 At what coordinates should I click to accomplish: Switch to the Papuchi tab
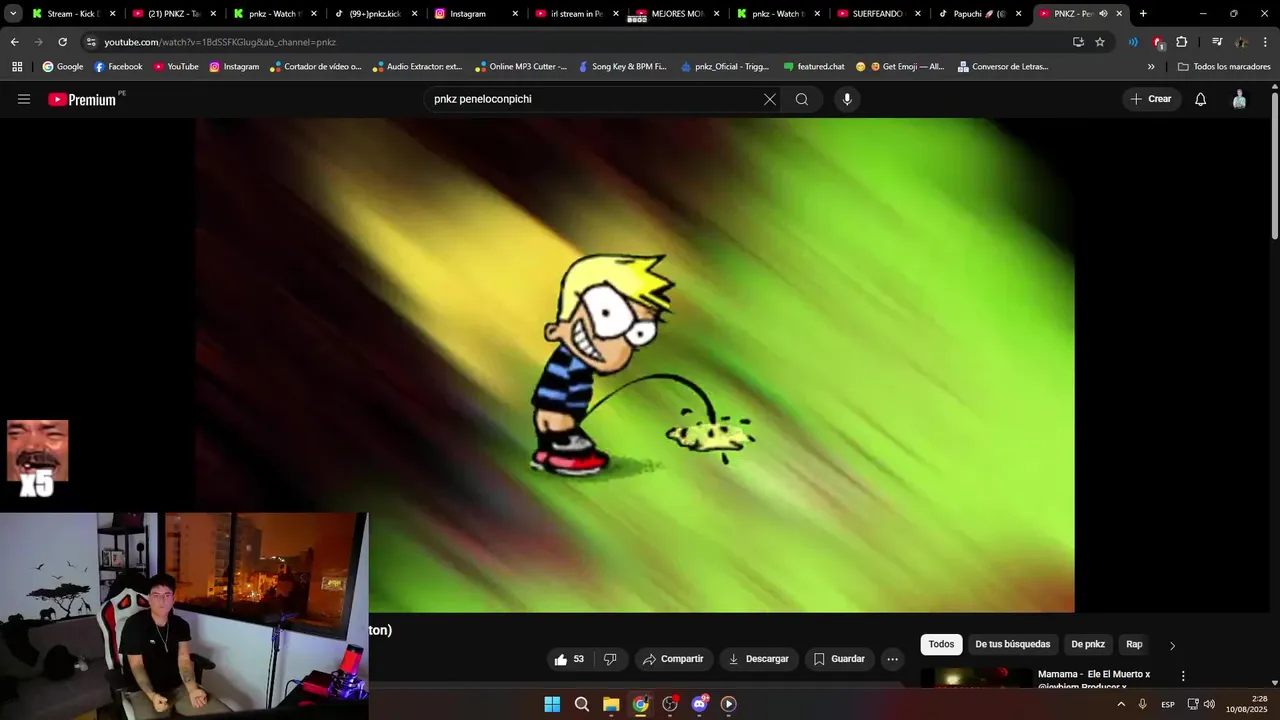click(978, 14)
